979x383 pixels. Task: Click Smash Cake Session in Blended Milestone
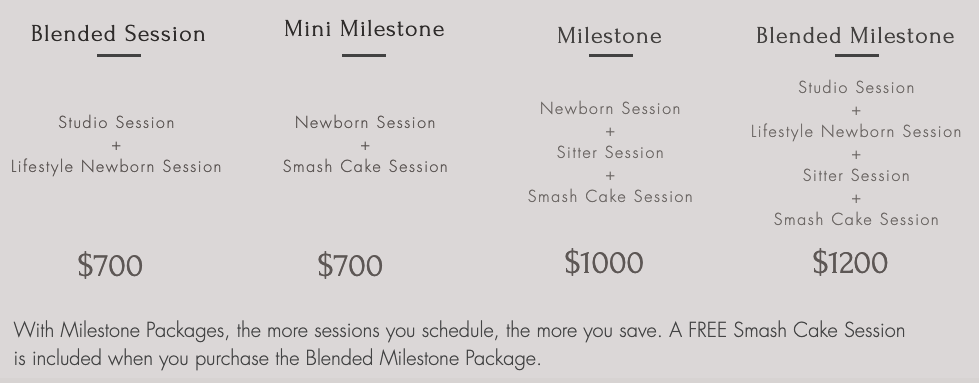(856, 219)
